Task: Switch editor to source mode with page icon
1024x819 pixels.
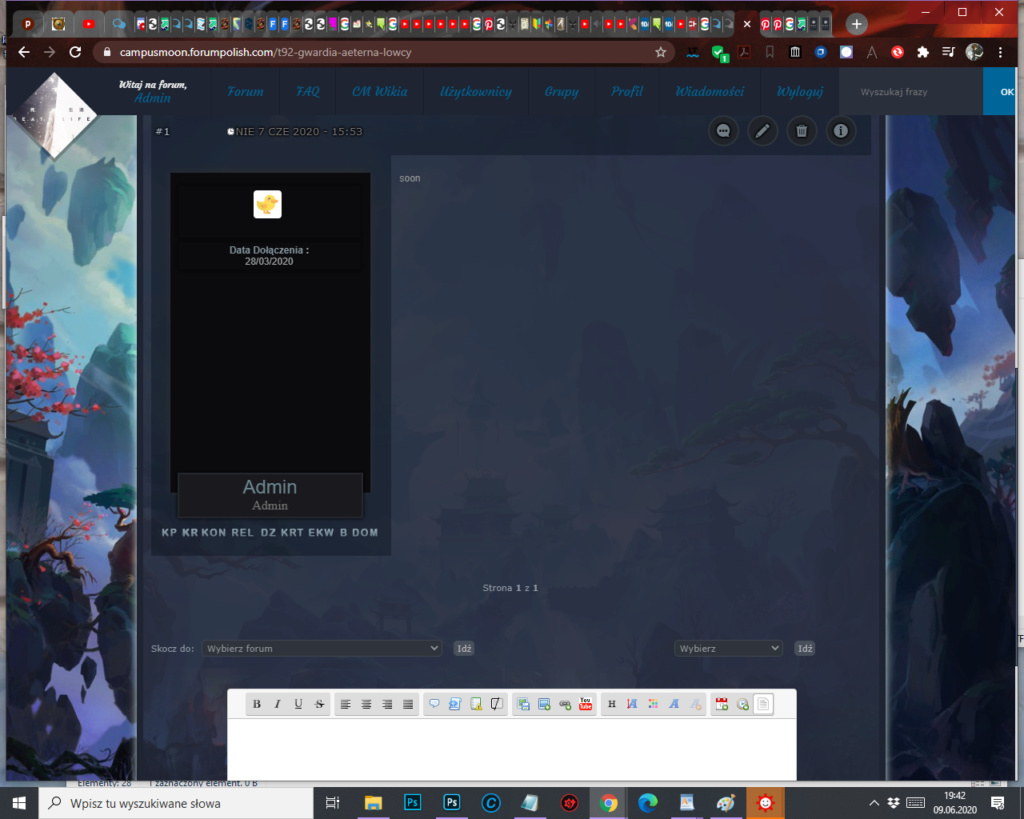Action: (763, 704)
